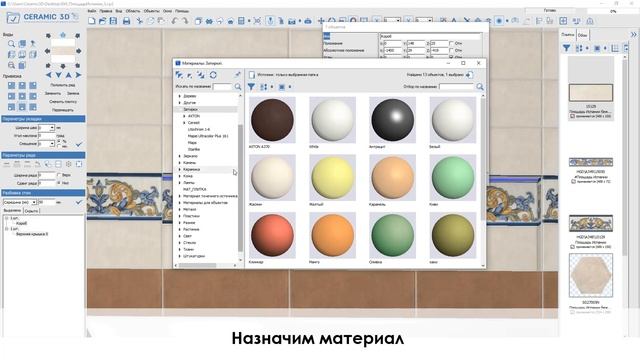This screenshot has width=640, height=360.
Task: Choose the dark brown AXTON grout swatch
Action: point(272,120)
